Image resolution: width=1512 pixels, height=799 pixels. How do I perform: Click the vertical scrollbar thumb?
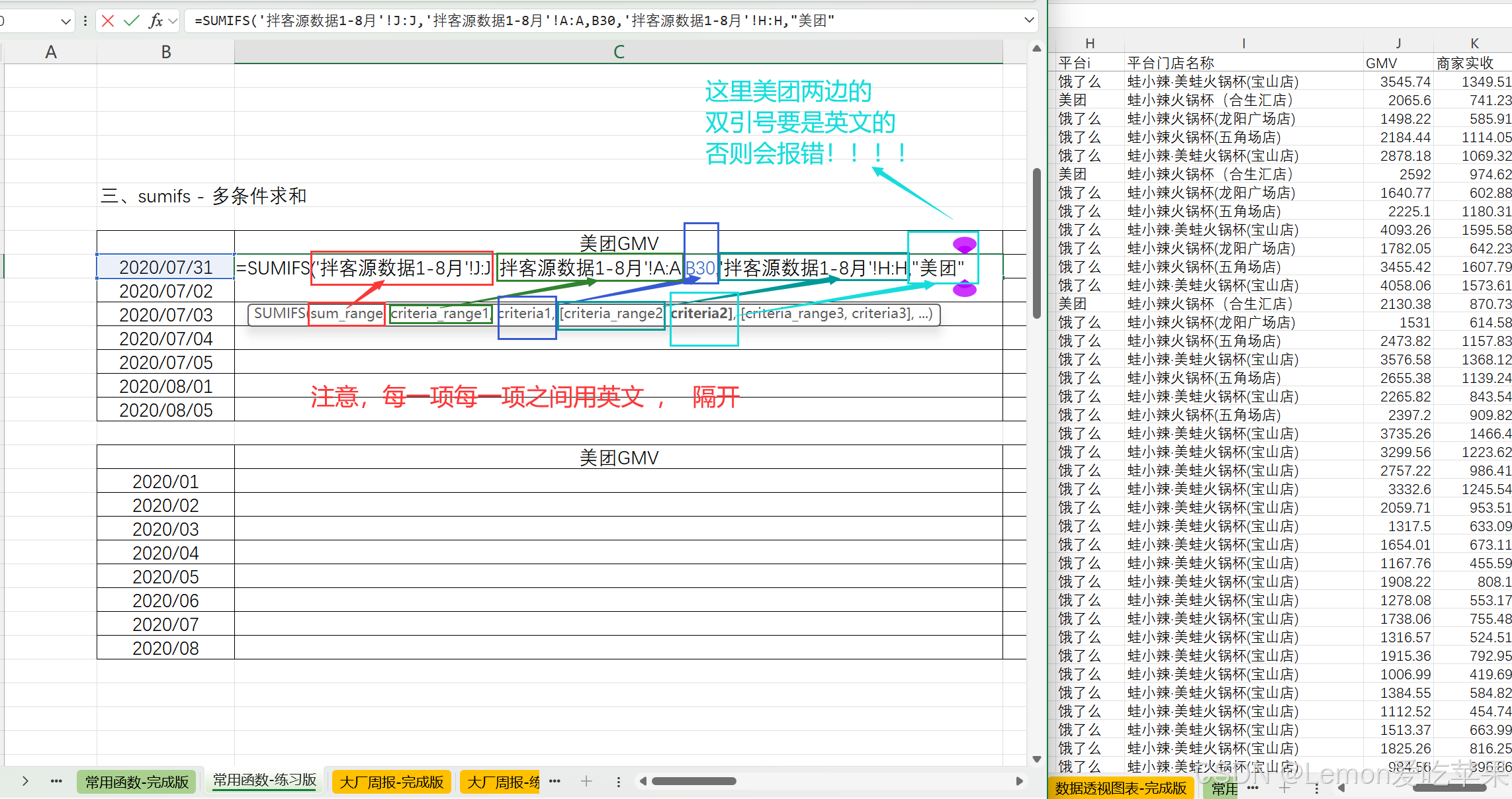(1037, 244)
